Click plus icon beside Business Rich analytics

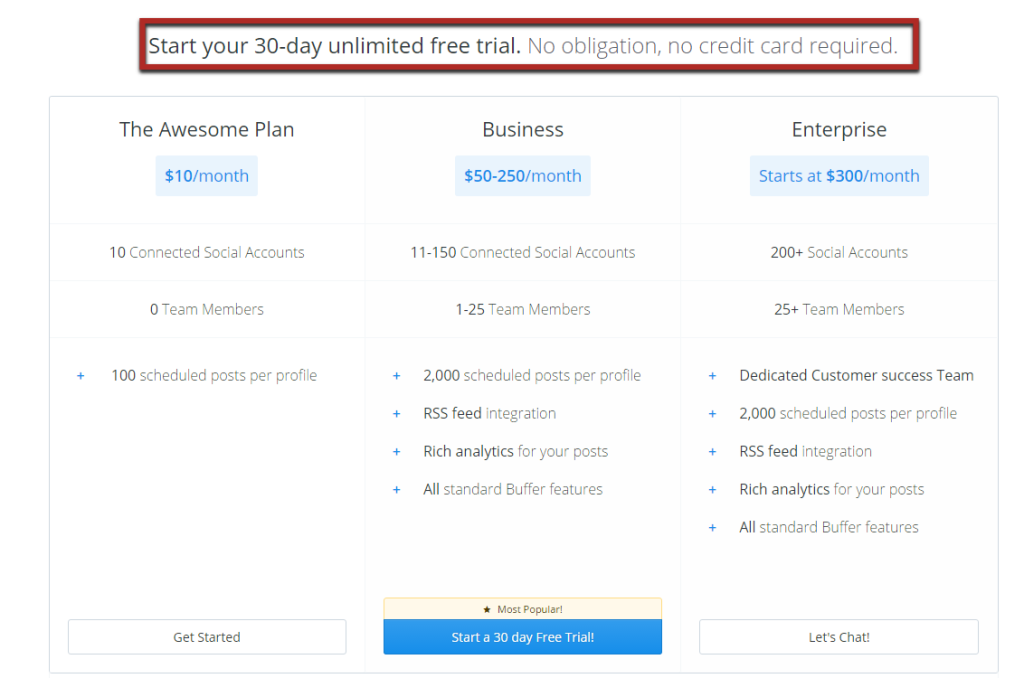click(x=396, y=451)
